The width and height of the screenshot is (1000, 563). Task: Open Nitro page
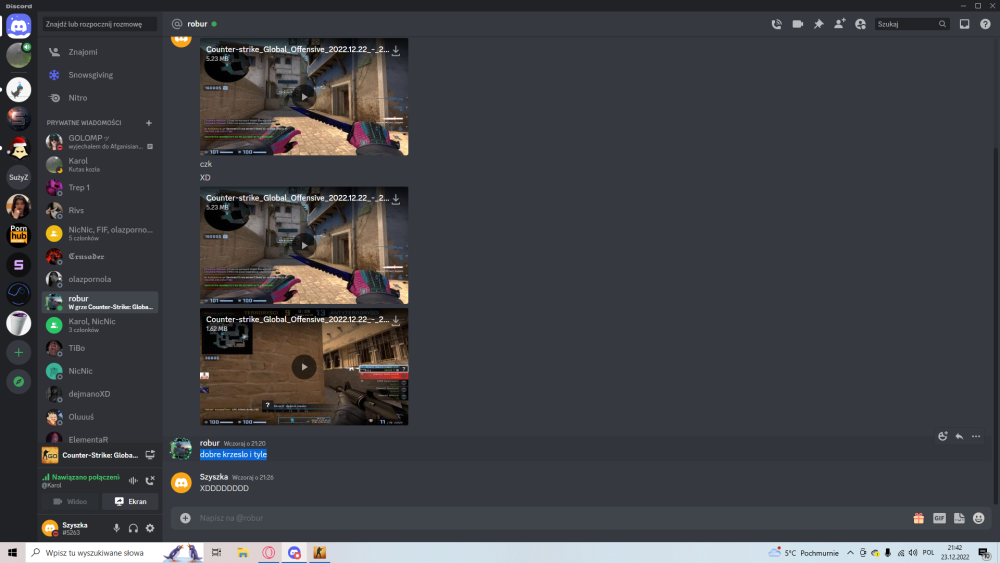[100, 98]
